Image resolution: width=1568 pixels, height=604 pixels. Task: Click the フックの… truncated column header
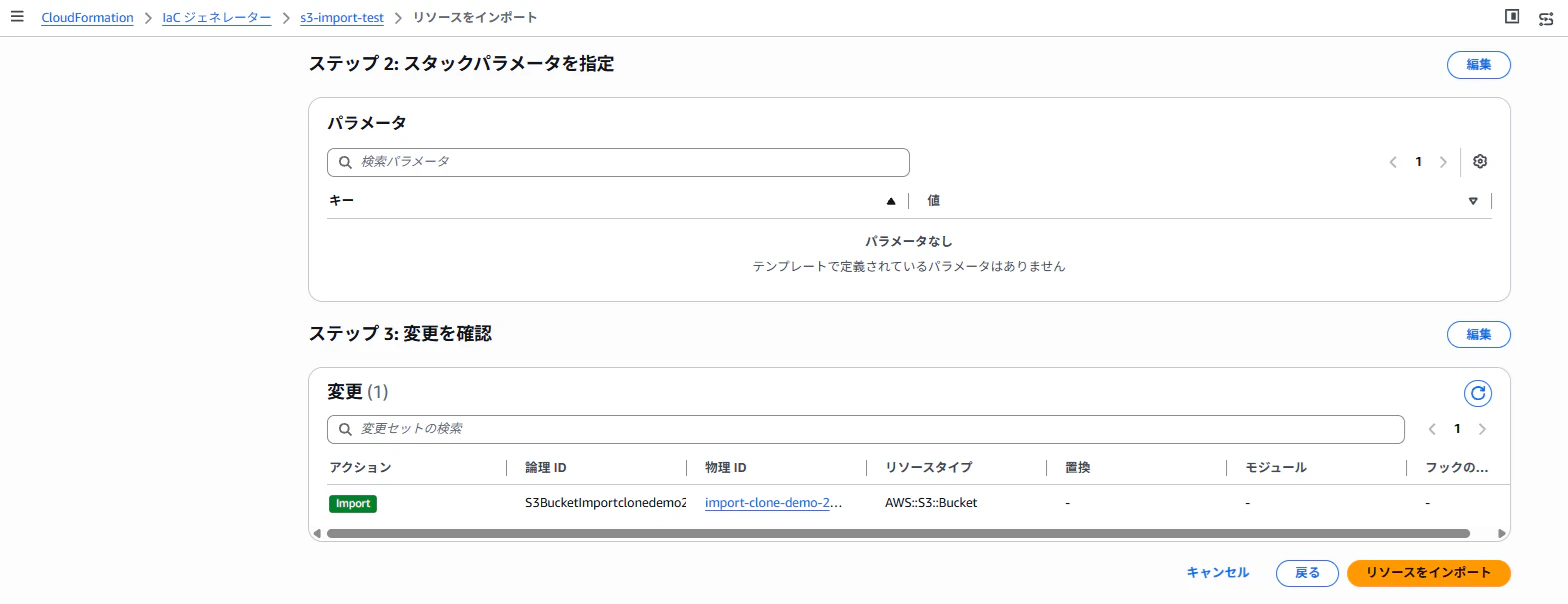pyautogui.click(x=1456, y=468)
